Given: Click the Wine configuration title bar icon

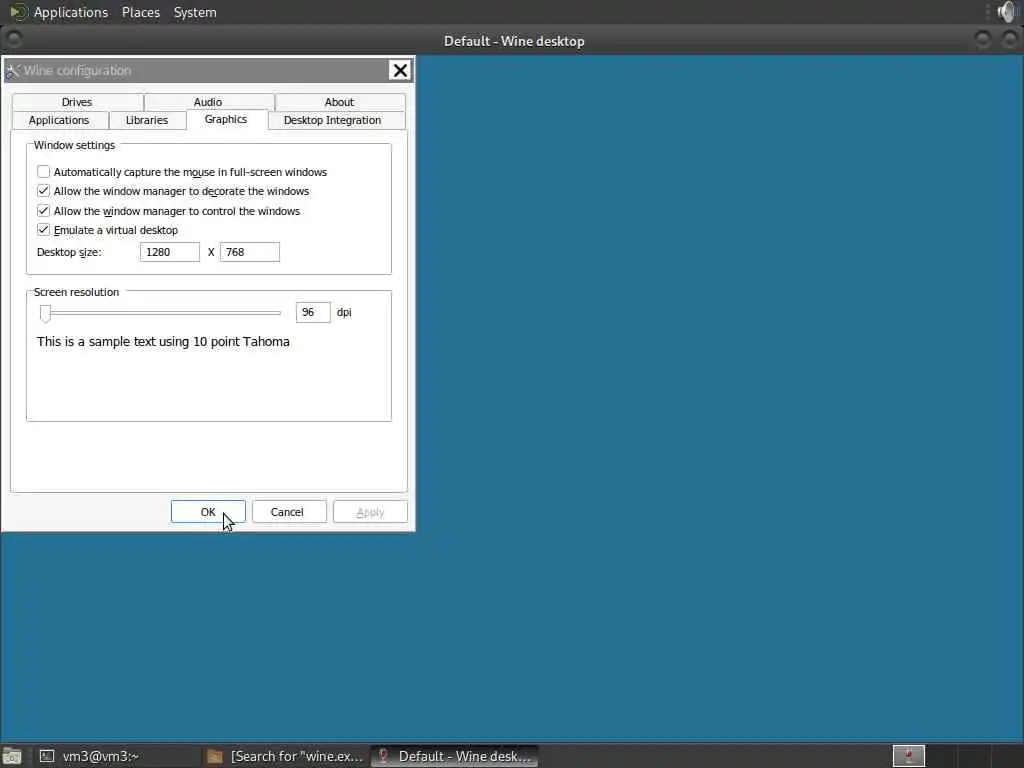Looking at the screenshot, I should (x=13, y=71).
